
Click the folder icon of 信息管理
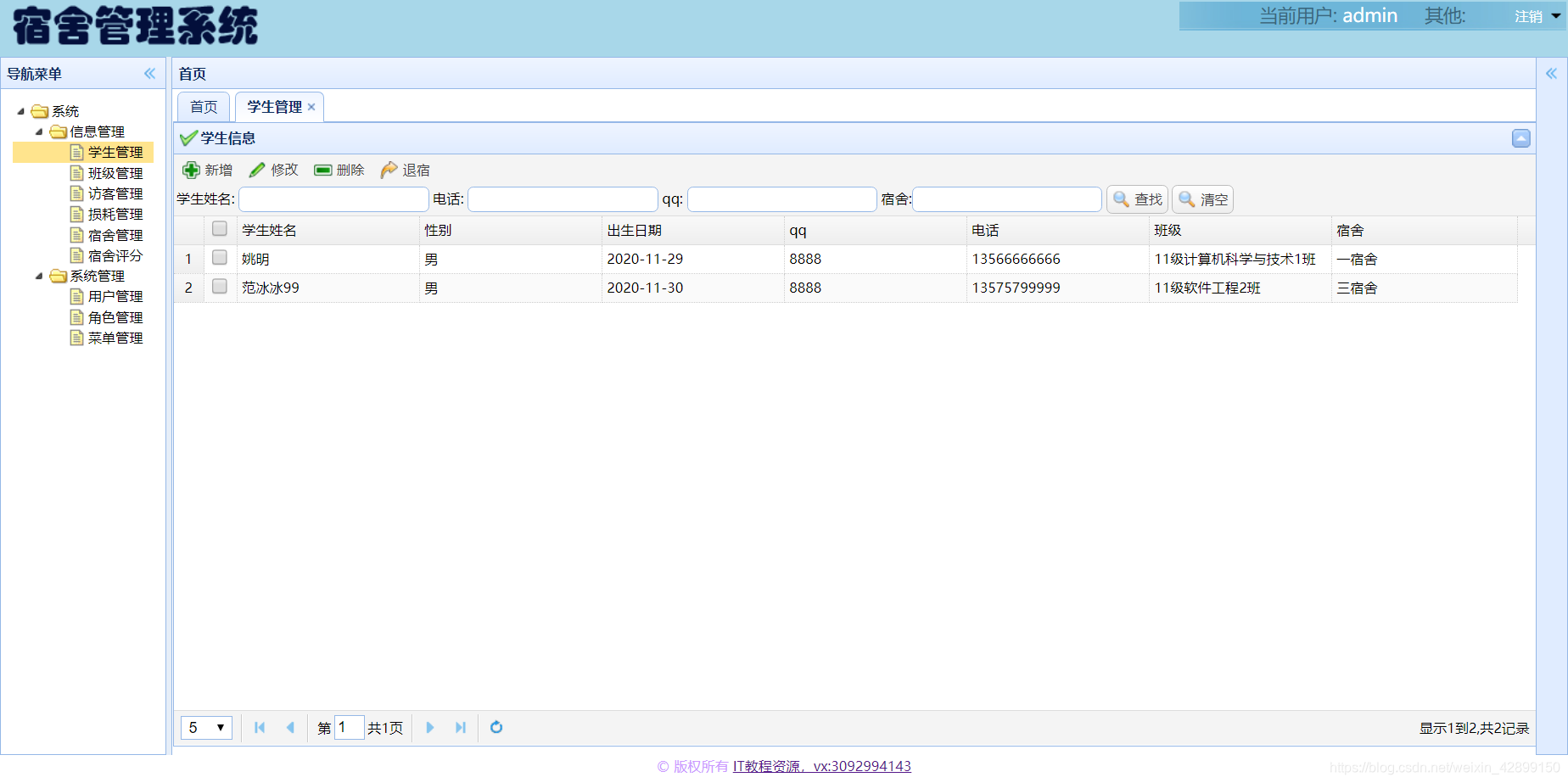click(58, 131)
